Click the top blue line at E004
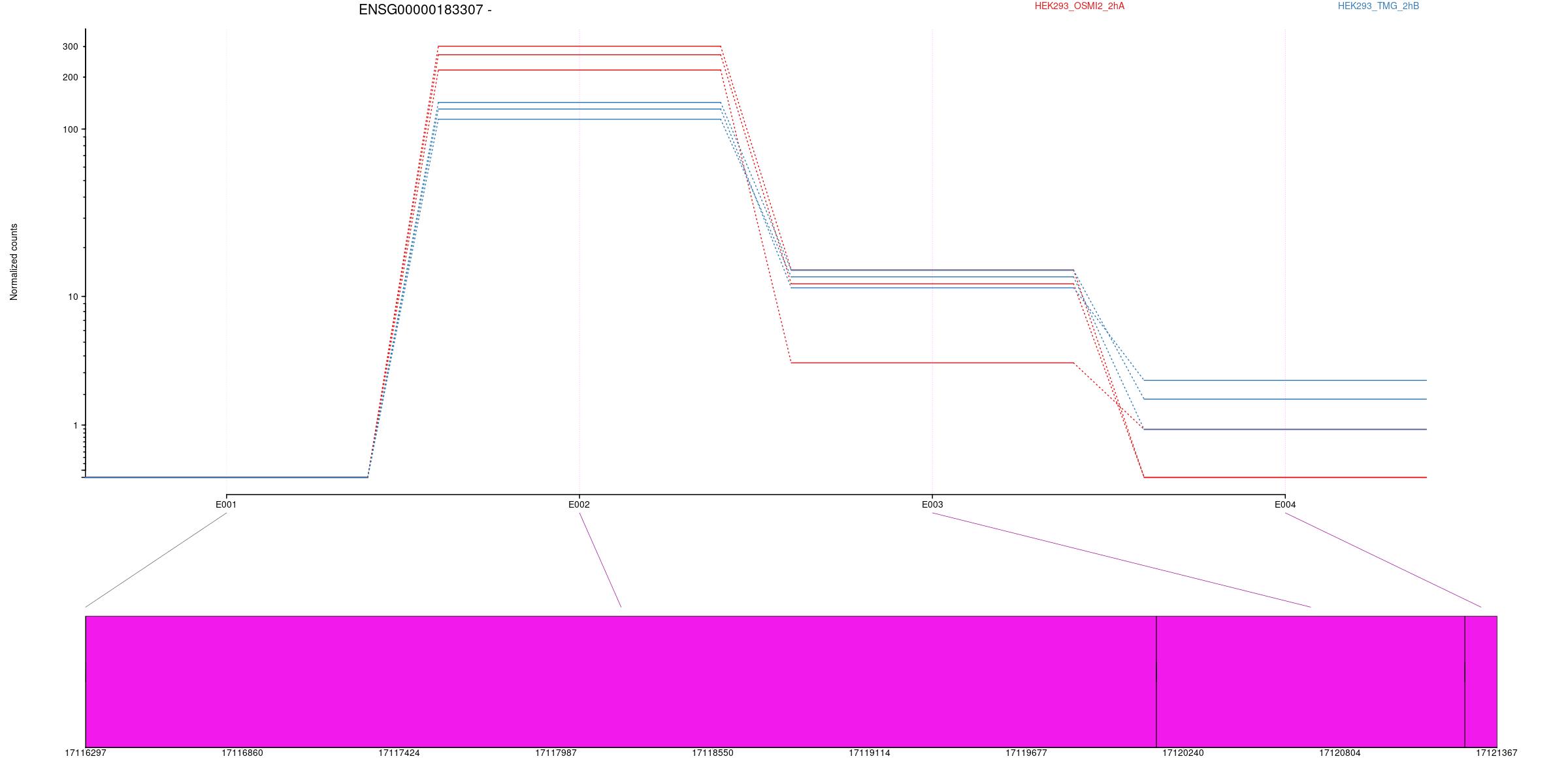The height and width of the screenshot is (784, 1568). 1285,380
